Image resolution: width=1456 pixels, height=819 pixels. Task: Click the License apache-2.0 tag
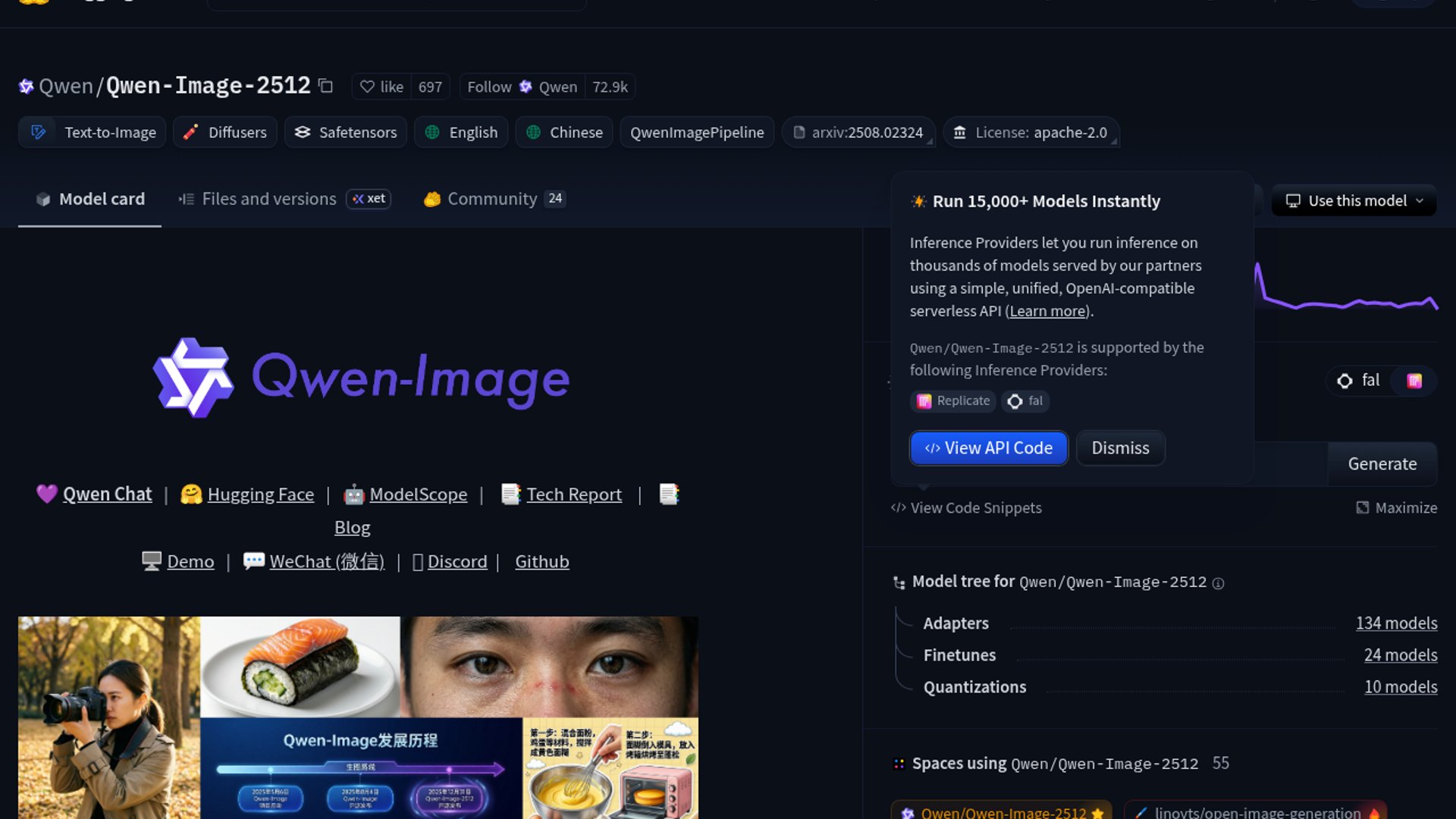1031,133
